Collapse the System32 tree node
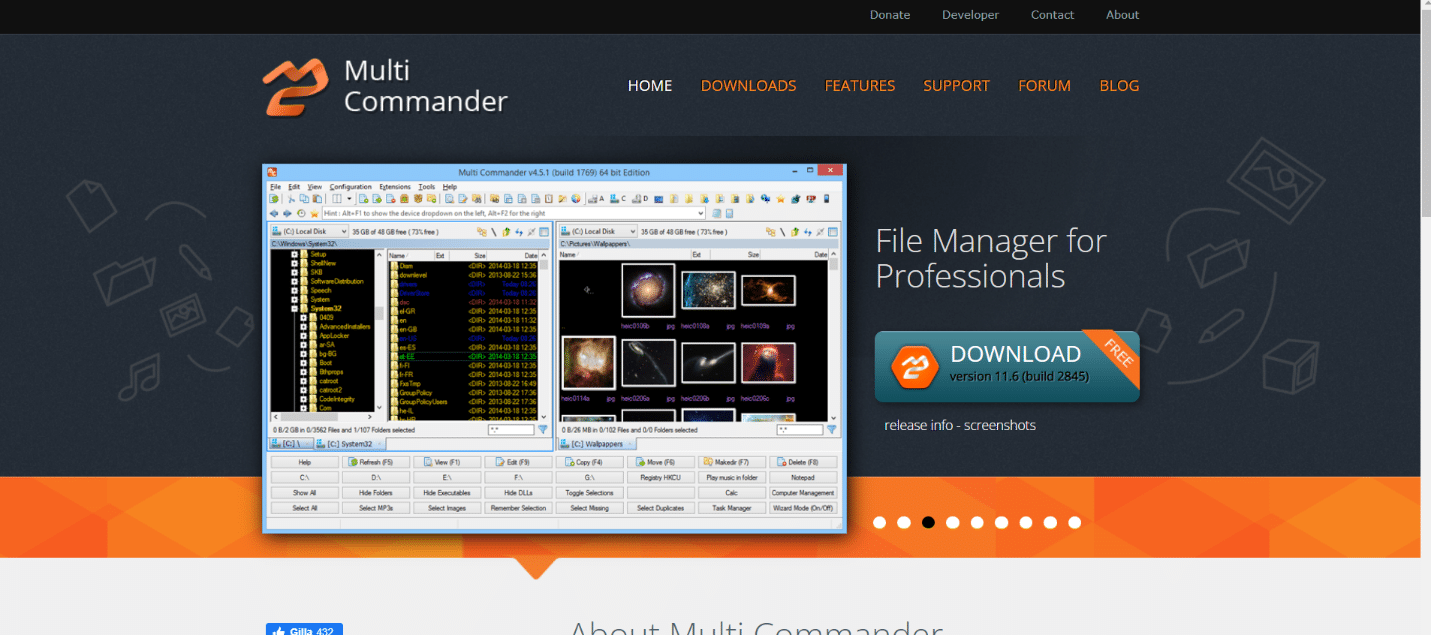 point(294,308)
